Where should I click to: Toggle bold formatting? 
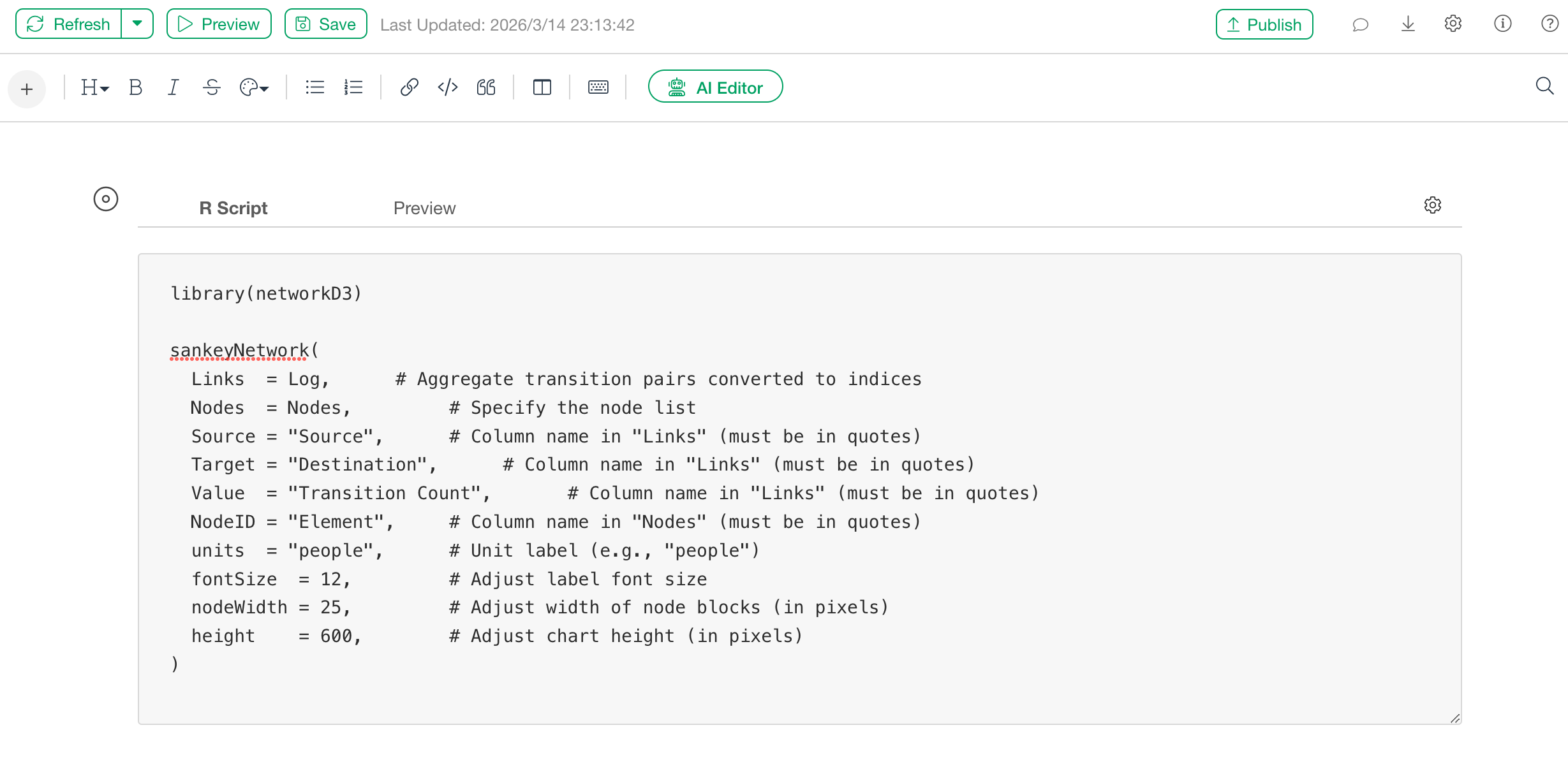(135, 87)
